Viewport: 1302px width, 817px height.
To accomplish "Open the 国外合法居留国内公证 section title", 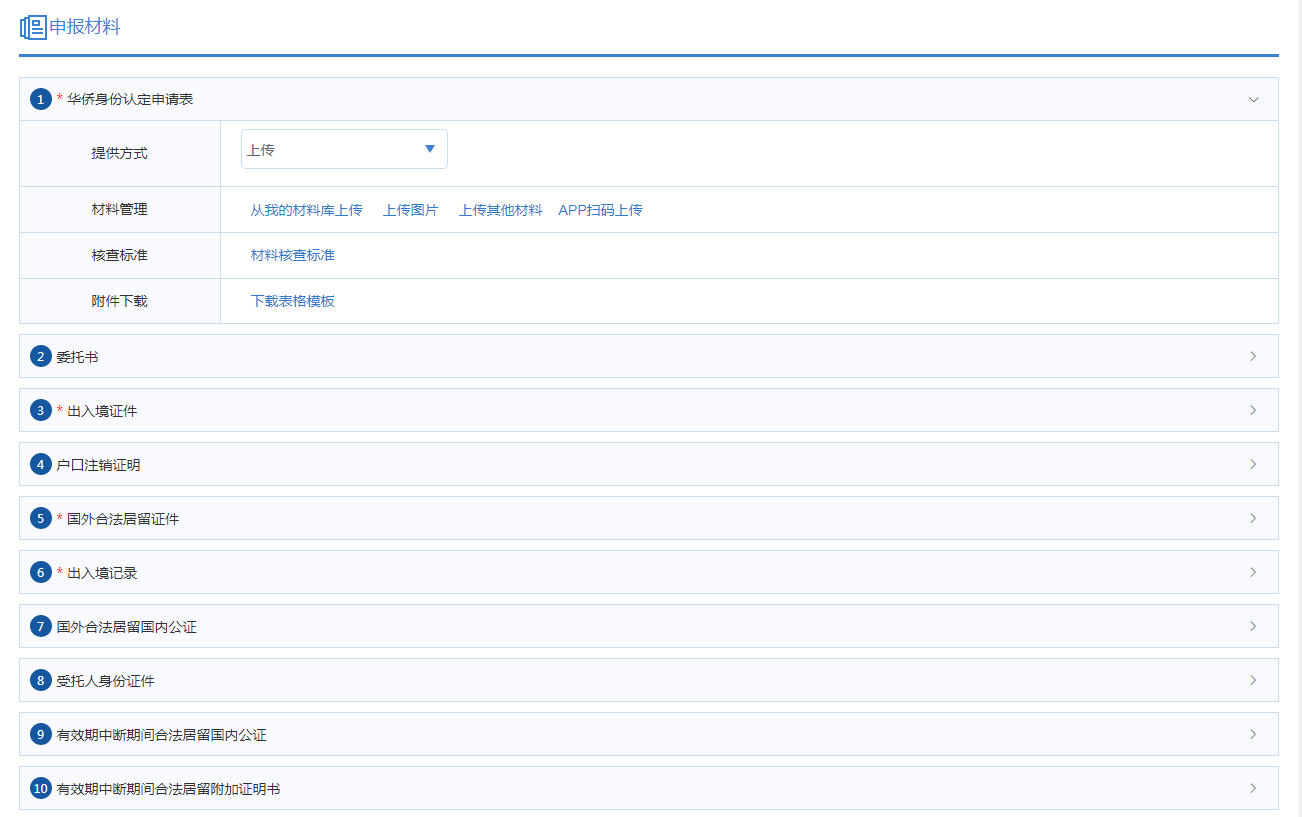I will click(x=126, y=627).
